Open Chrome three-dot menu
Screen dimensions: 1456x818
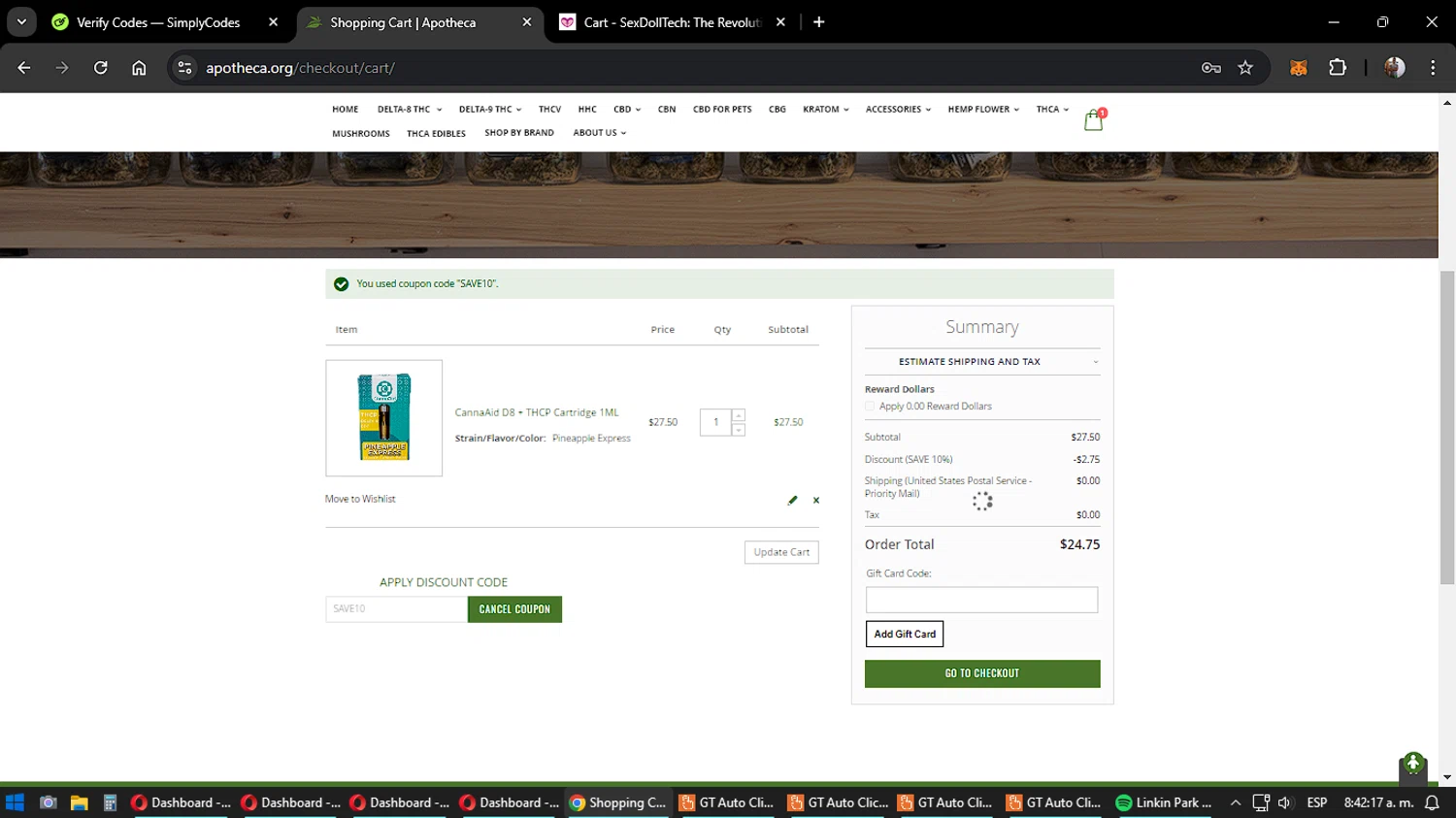1433,68
